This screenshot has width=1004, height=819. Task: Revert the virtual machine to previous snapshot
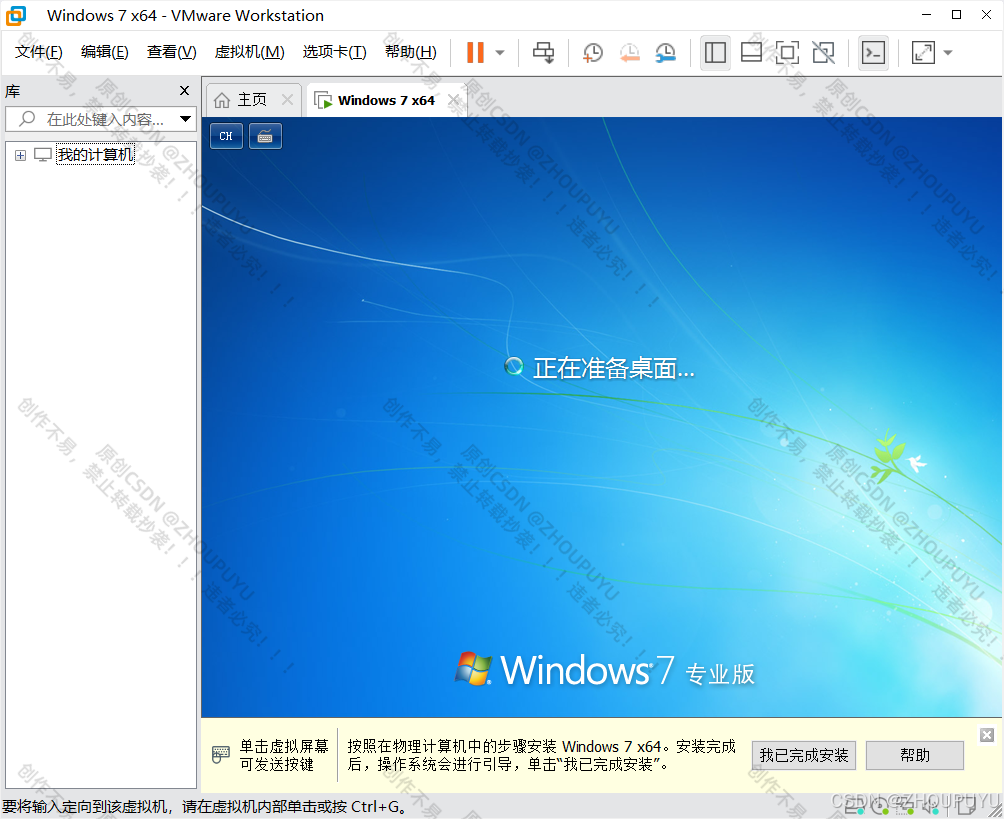coord(629,53)
